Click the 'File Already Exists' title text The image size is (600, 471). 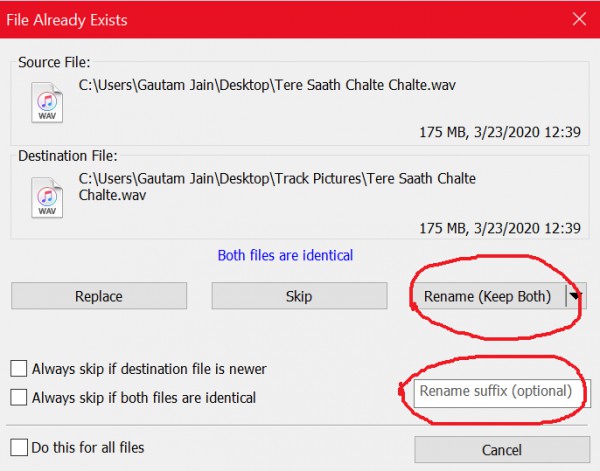(x=67, y=20)
